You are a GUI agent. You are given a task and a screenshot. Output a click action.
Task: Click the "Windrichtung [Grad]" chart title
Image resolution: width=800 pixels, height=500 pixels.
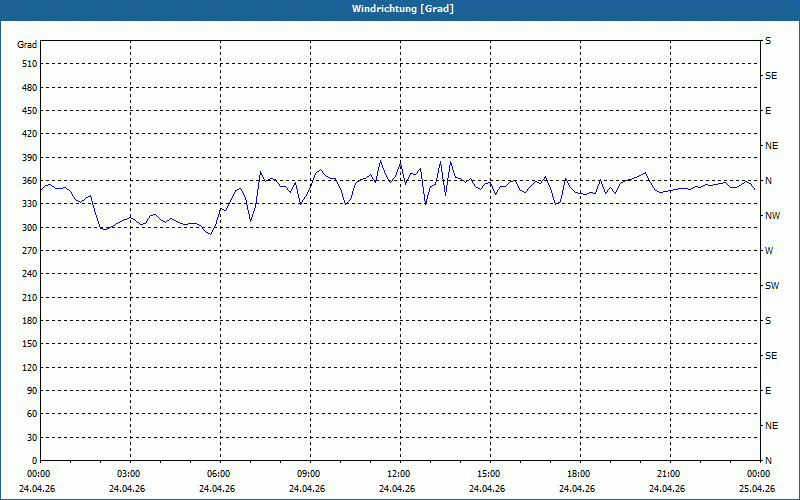pos(403,9)
